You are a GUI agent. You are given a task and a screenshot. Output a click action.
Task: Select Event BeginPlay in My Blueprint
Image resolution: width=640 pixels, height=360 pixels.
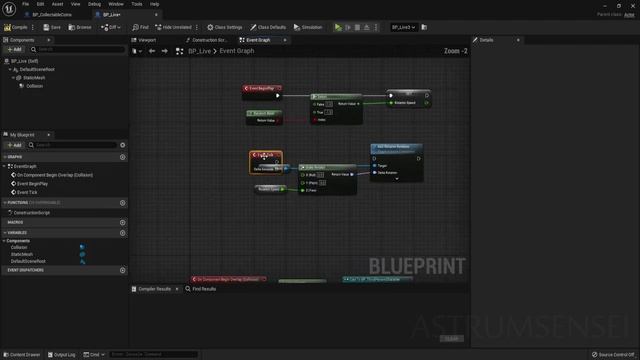pyautogui.click(x=32, y=184)
